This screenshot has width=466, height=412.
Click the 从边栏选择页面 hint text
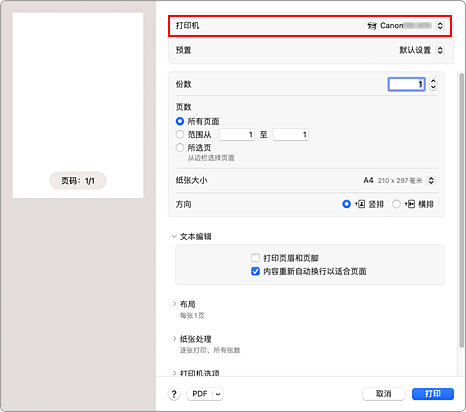(x=211, y=158)
